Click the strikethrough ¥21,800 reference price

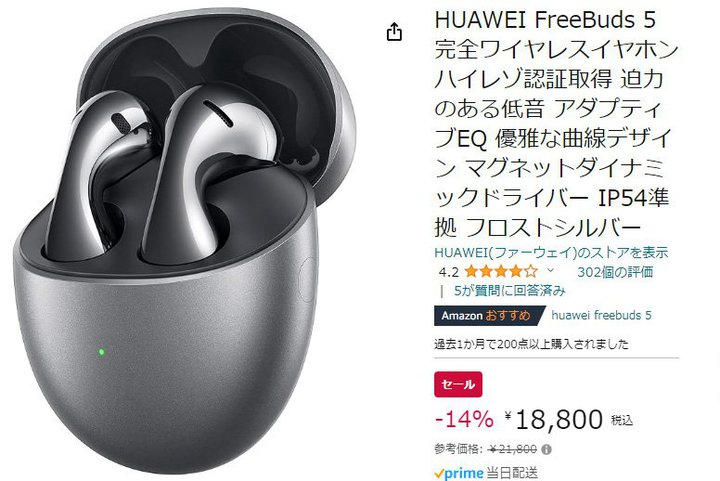pyautogui.click(x=513, y=449)
